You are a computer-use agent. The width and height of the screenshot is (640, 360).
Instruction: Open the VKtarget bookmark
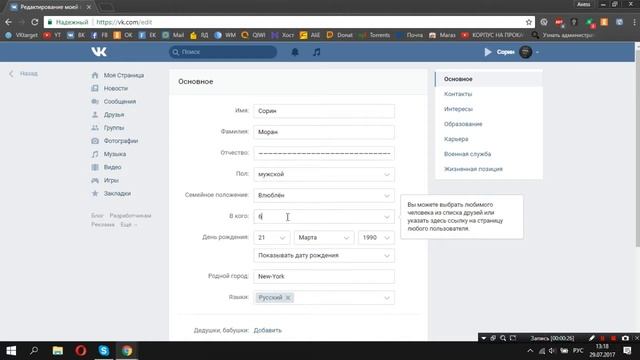22,35
